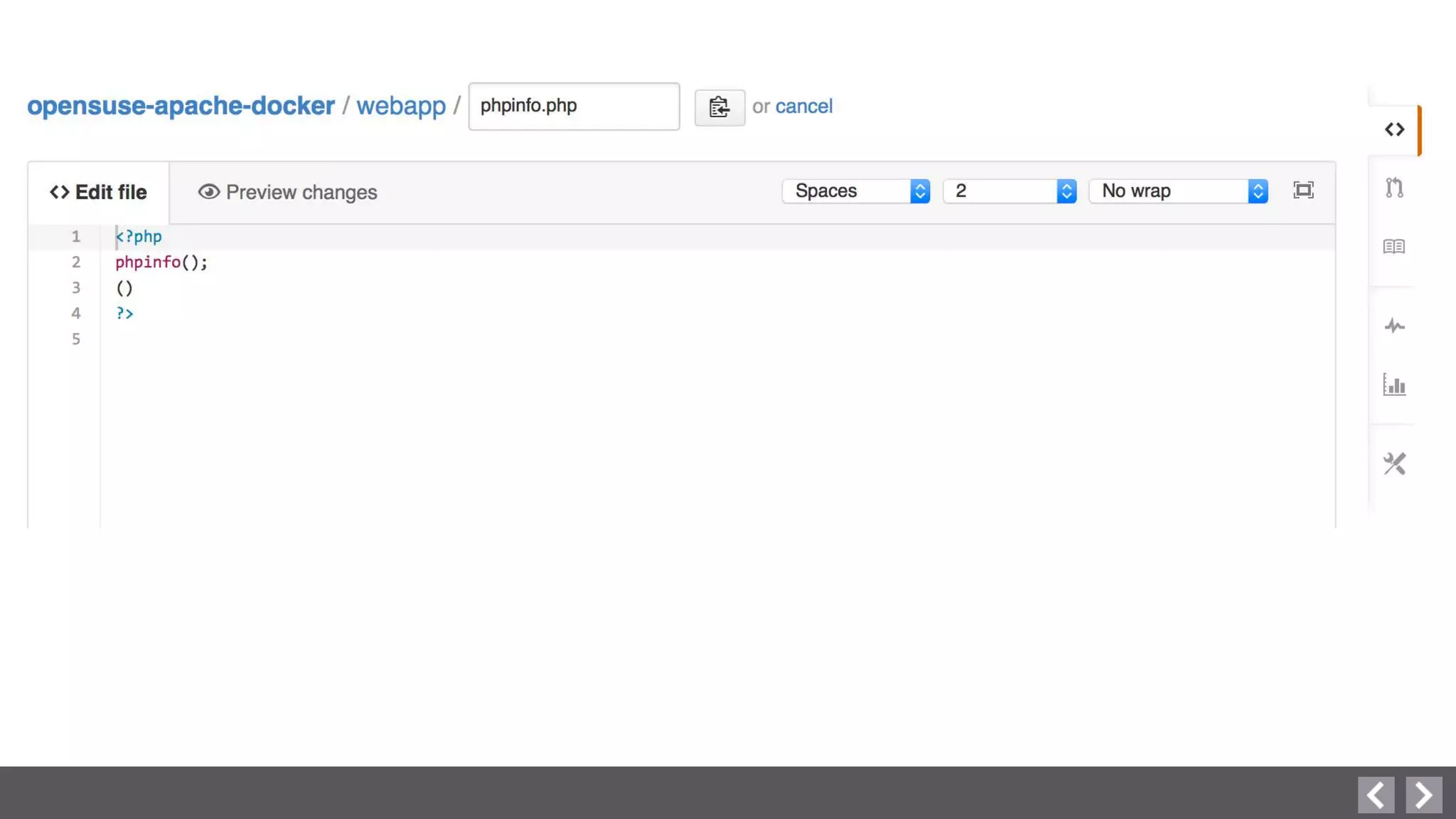
Task: Open the webapp folder breadcrumb
Action: [x=401, y=106]
